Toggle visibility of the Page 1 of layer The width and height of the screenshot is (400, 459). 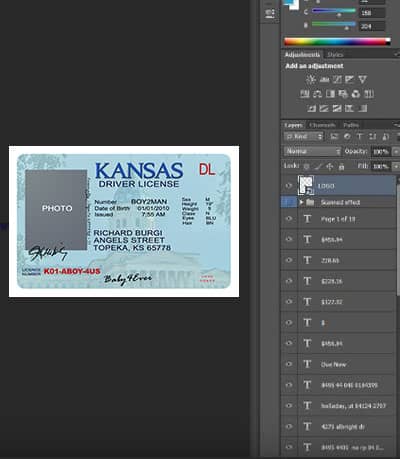pyautogui.click(x=289, y=219)
